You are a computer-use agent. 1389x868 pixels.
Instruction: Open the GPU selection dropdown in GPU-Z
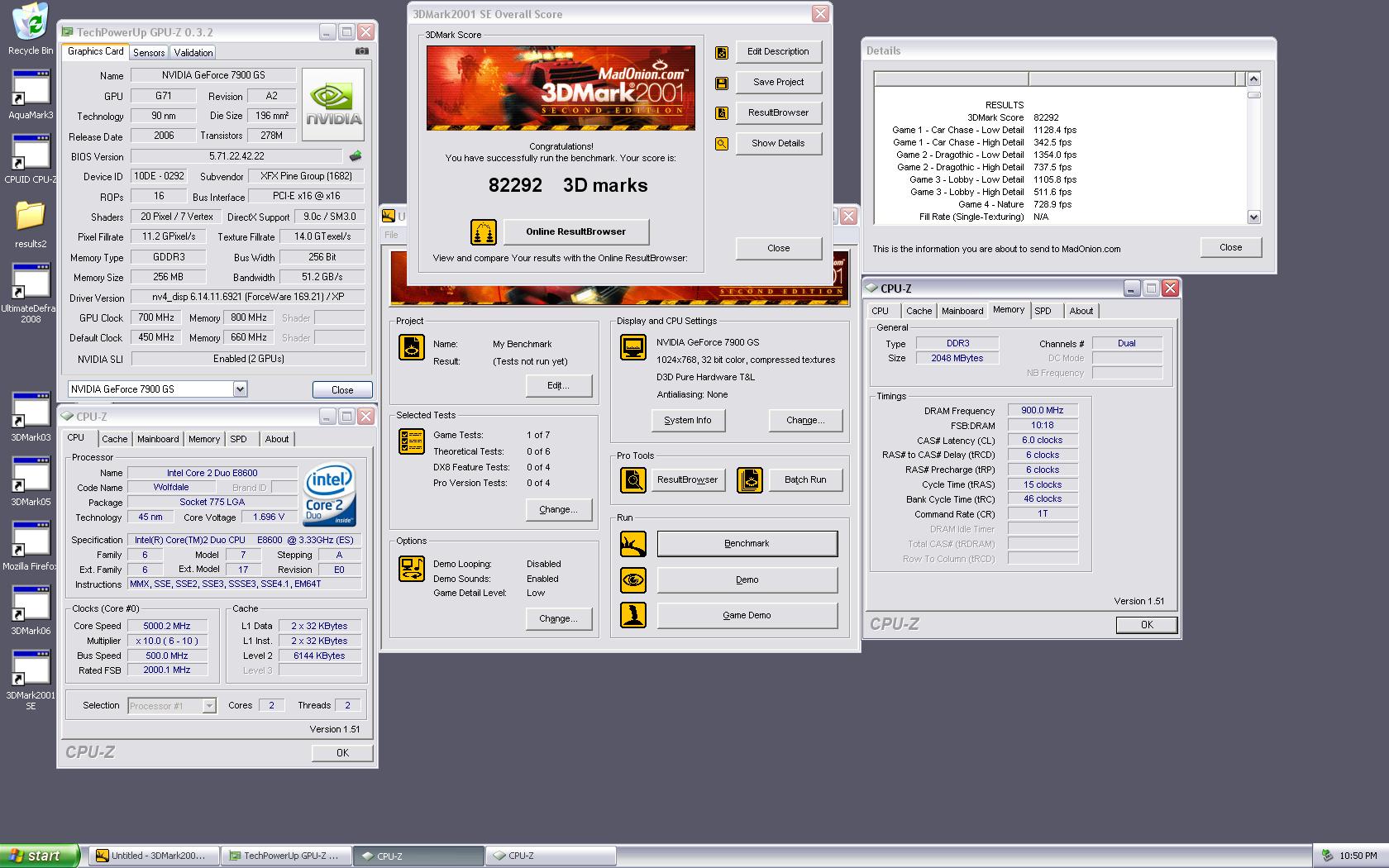pos(240,389)
